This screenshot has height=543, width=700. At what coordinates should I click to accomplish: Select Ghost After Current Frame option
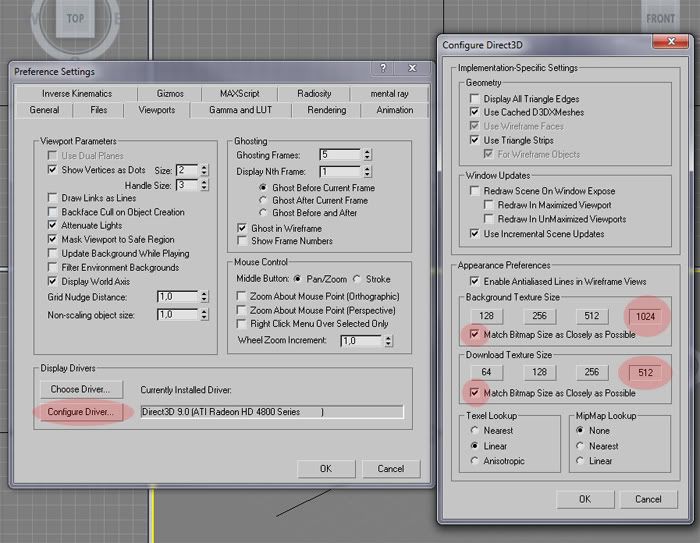263,200
